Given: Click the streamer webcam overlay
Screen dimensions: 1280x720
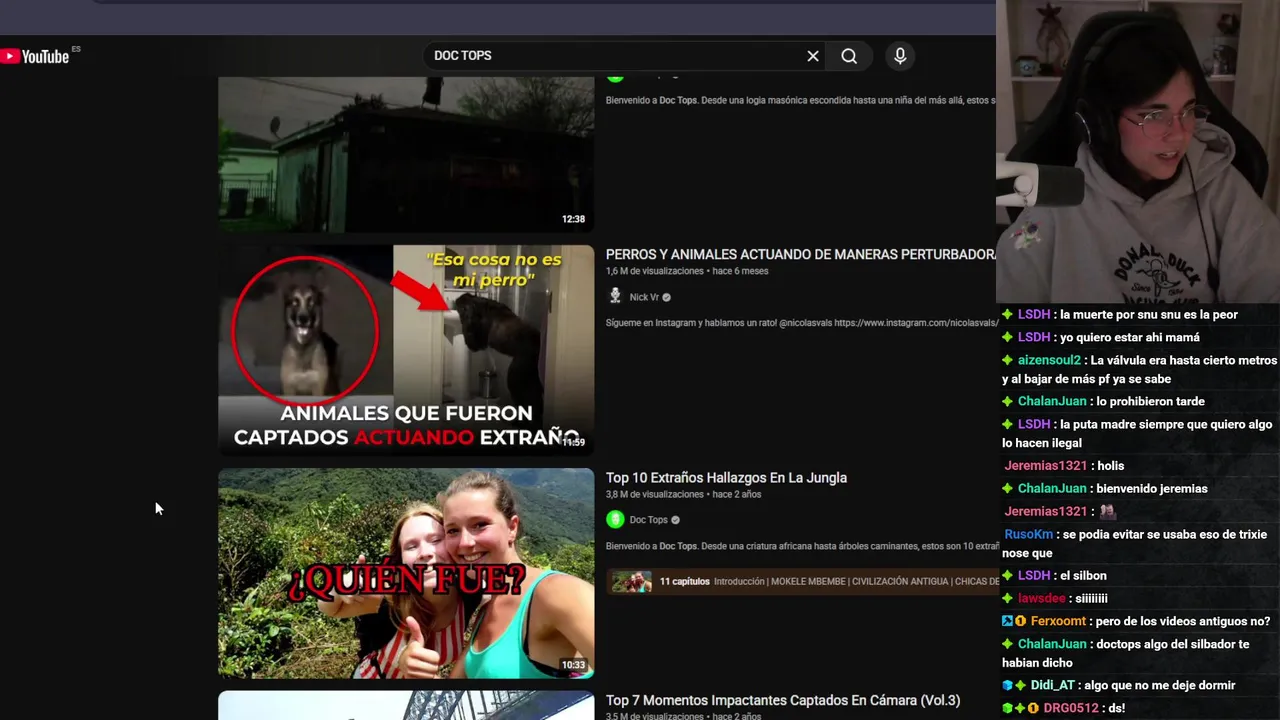Looking at the screenshot, I should pos(1138,150).
